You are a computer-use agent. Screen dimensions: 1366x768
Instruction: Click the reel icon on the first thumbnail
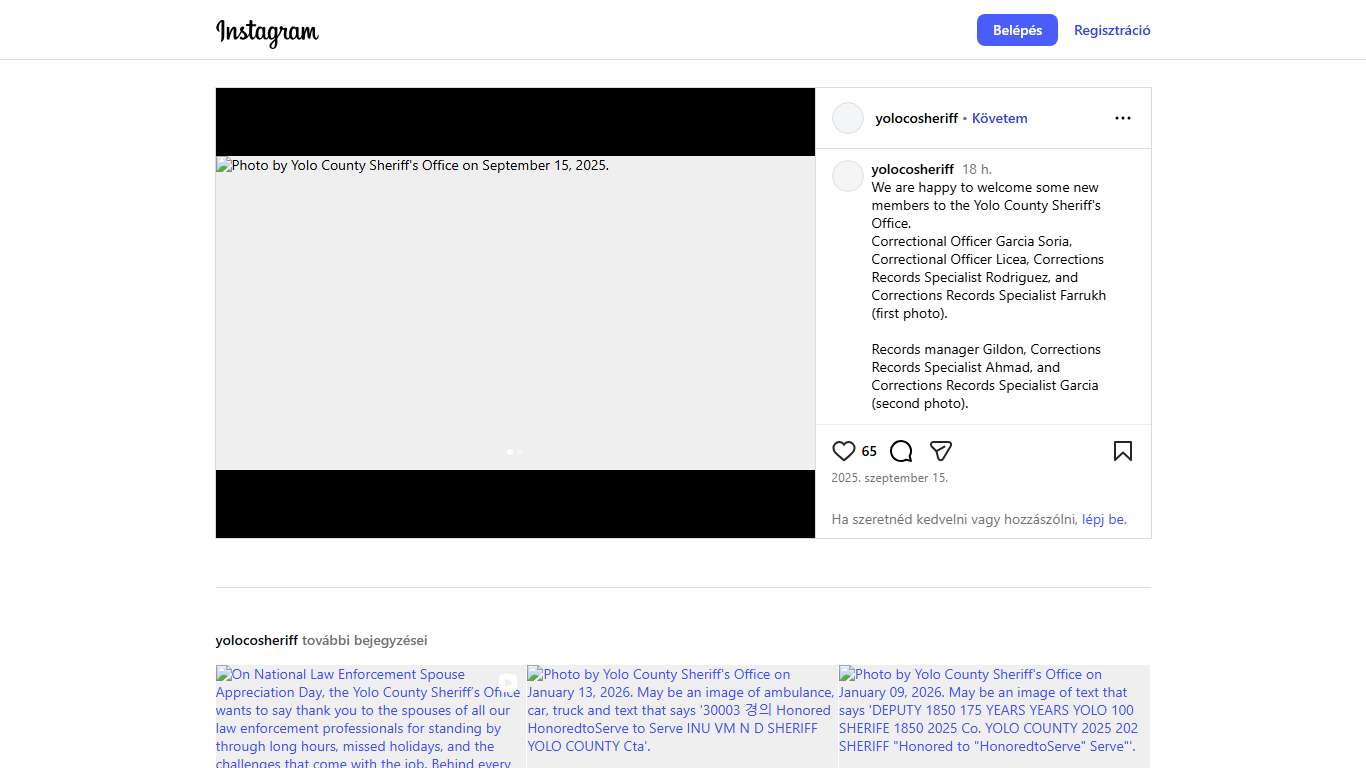pyautogui.click(x=508, y=684)
